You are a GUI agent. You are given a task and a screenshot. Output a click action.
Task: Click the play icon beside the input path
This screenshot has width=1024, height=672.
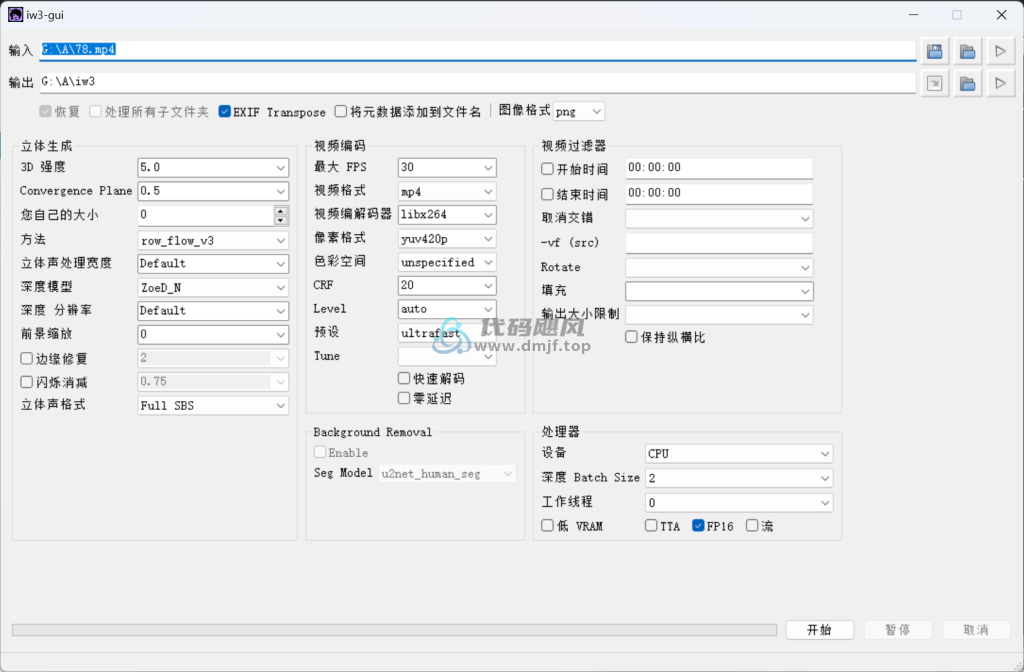1000,52
